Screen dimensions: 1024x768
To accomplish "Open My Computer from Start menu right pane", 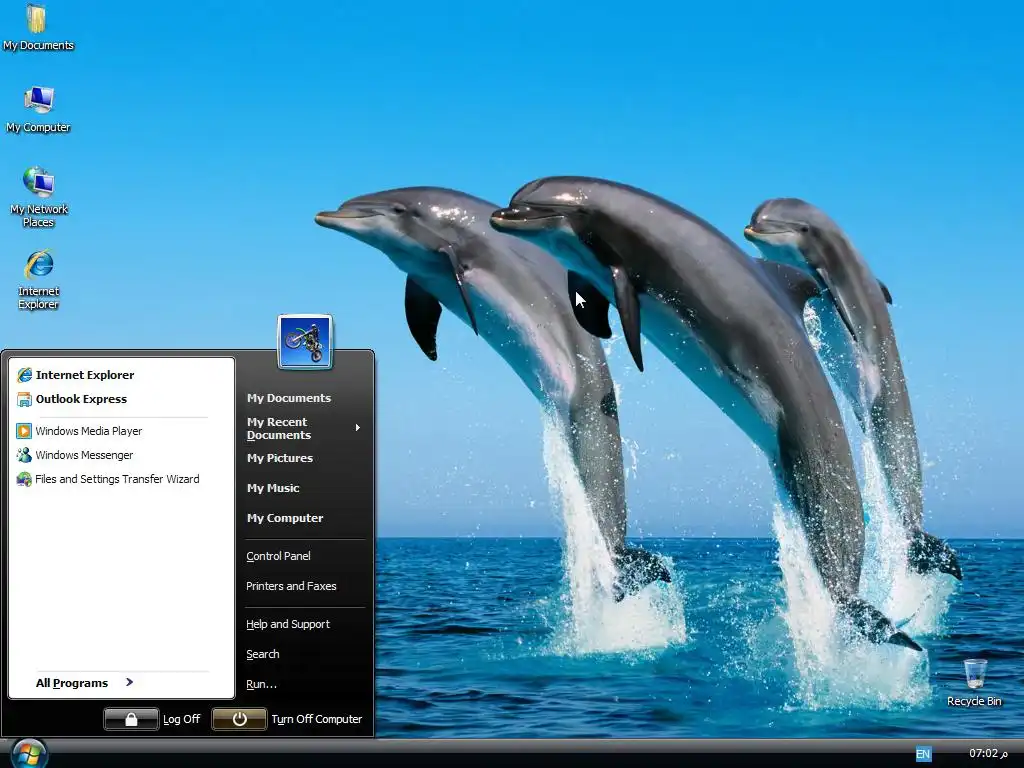I will pyautogui.click(x=285, y=518).
